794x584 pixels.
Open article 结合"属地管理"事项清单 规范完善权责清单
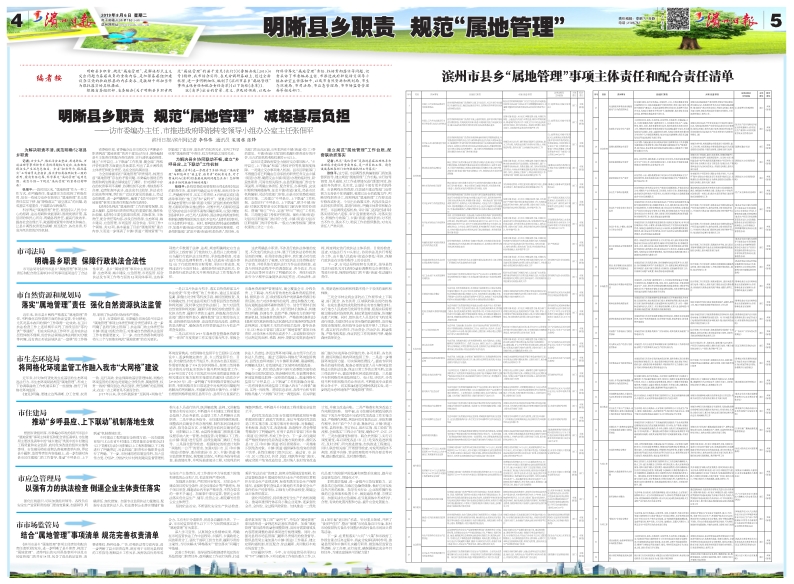(90, 535)
